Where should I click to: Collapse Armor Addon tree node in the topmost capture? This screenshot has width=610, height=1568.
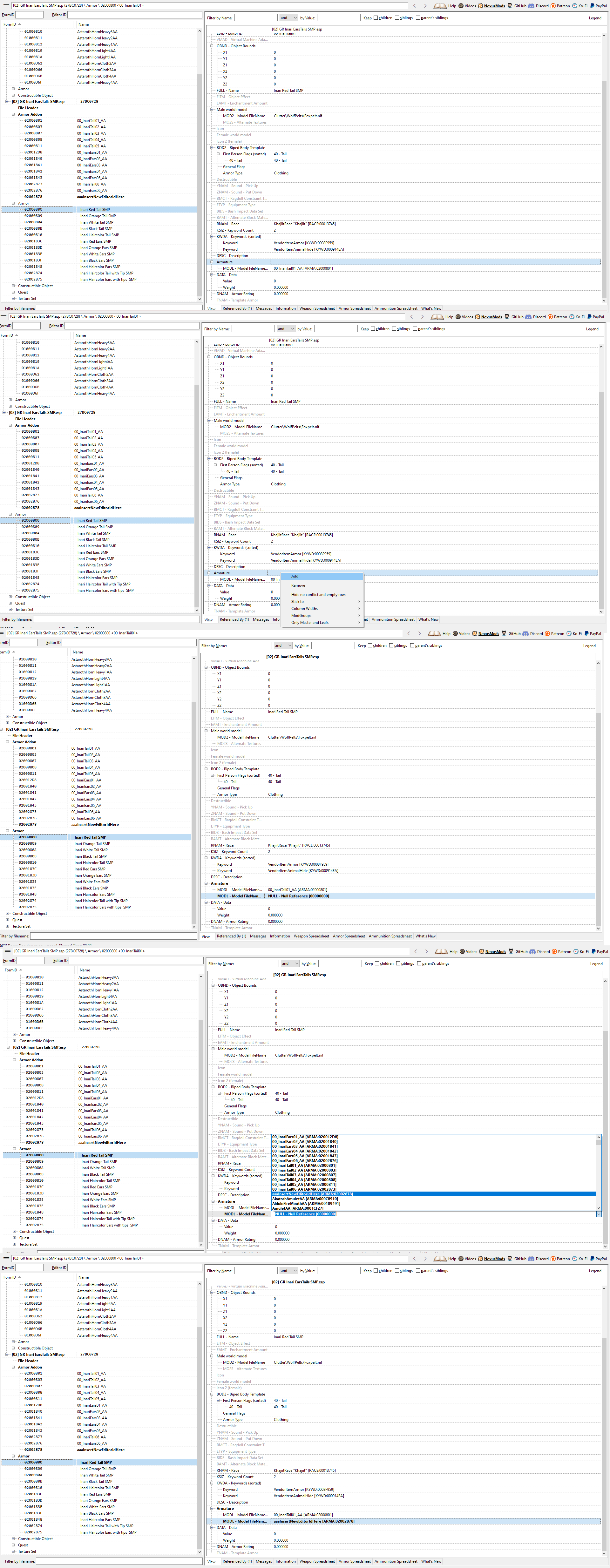point(13,114)
